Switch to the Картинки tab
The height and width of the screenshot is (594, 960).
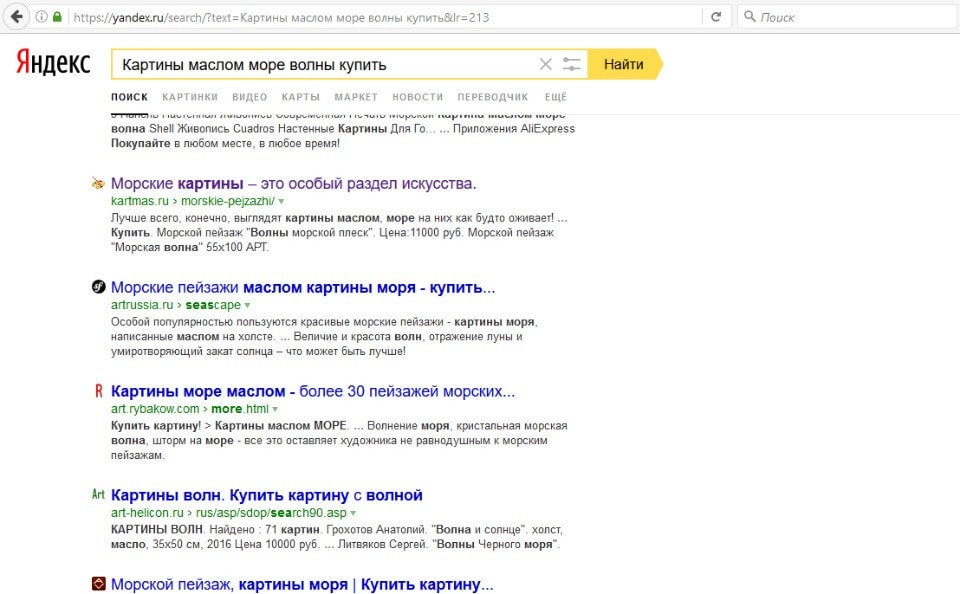(189, 97)
